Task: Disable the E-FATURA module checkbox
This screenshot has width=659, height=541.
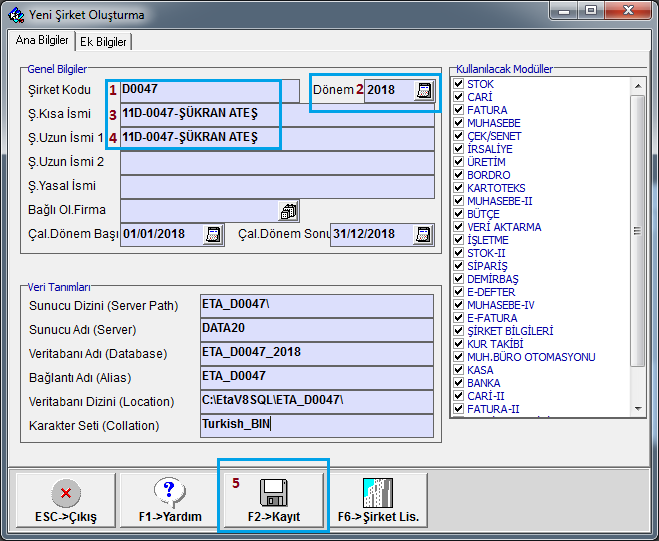Action: pos(459,318)
